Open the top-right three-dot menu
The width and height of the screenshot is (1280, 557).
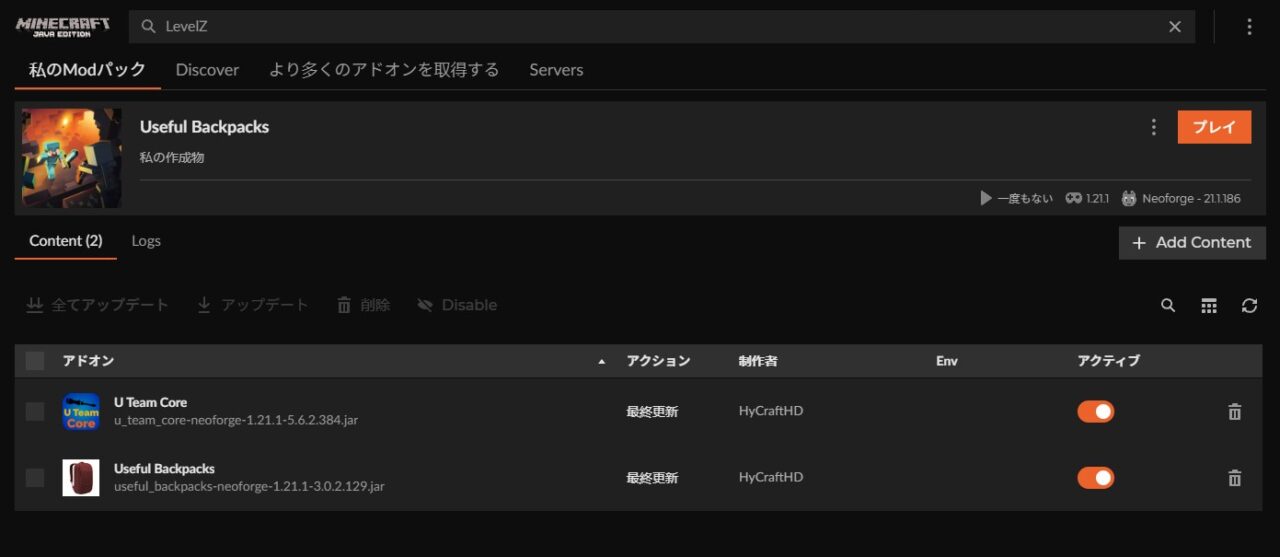click(1249, 27)
